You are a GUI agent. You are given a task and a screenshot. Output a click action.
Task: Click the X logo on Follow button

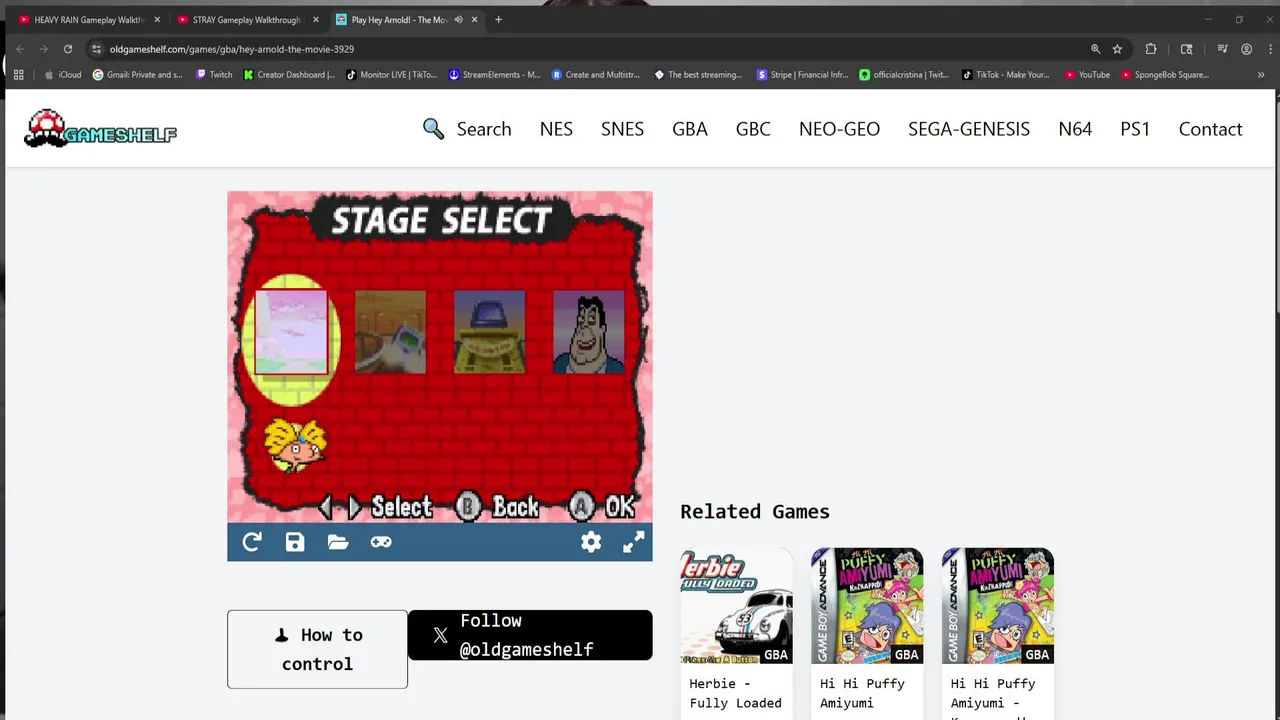click(x=440, y=635)
